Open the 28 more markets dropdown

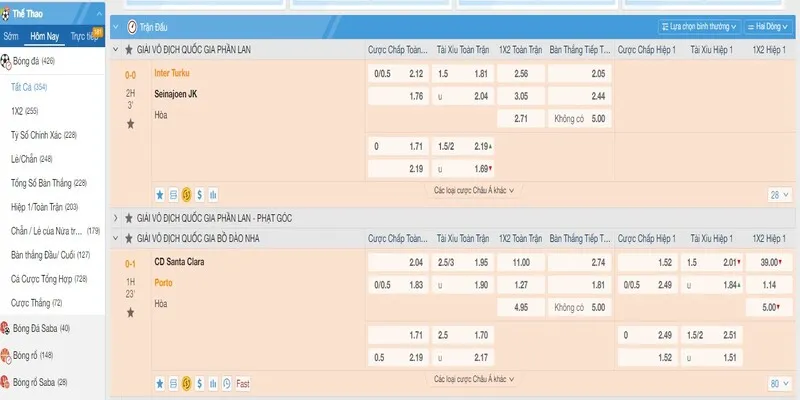point(780,194)
